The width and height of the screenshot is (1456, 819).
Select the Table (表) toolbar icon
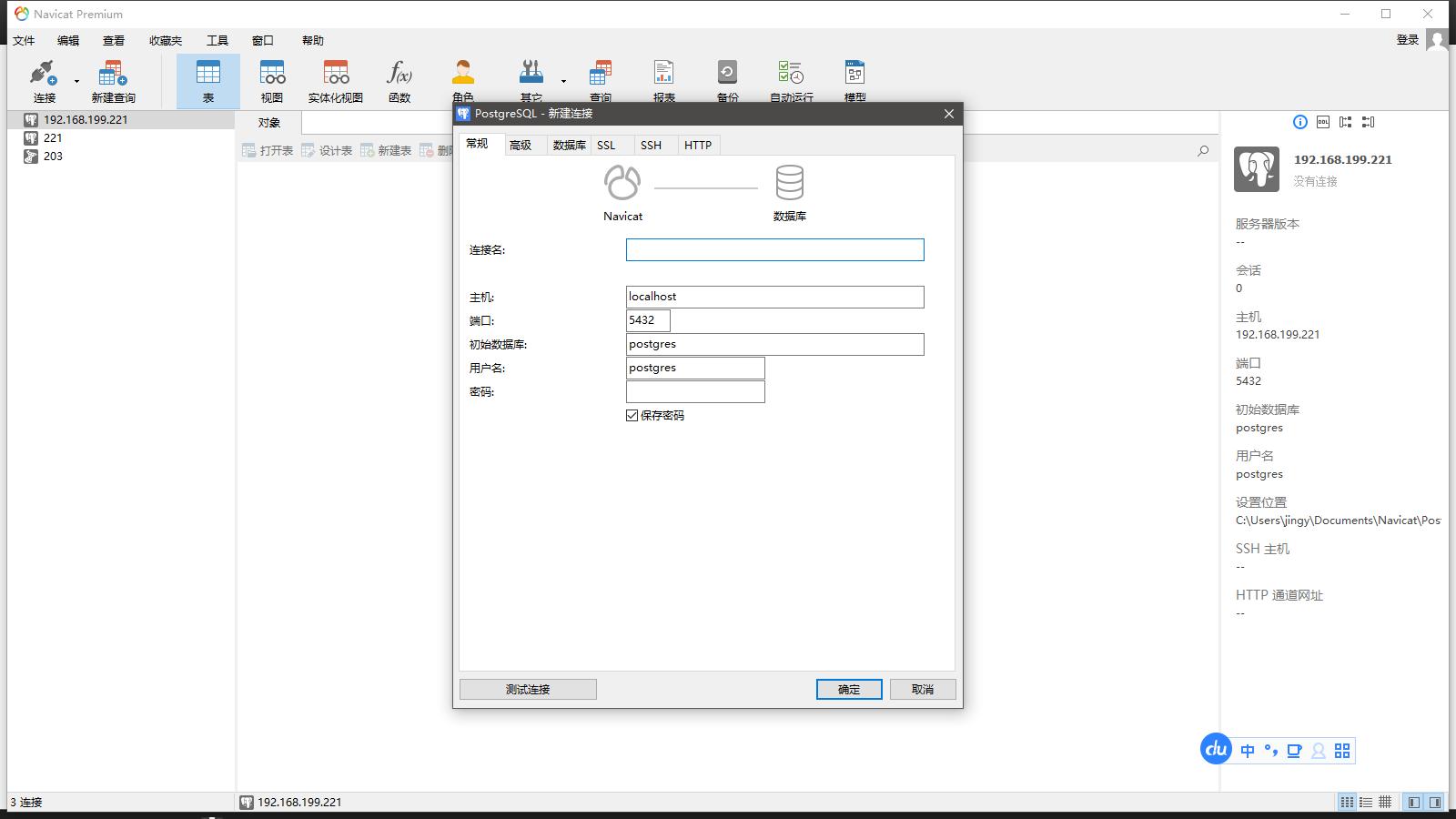click(x=208, y=81)
